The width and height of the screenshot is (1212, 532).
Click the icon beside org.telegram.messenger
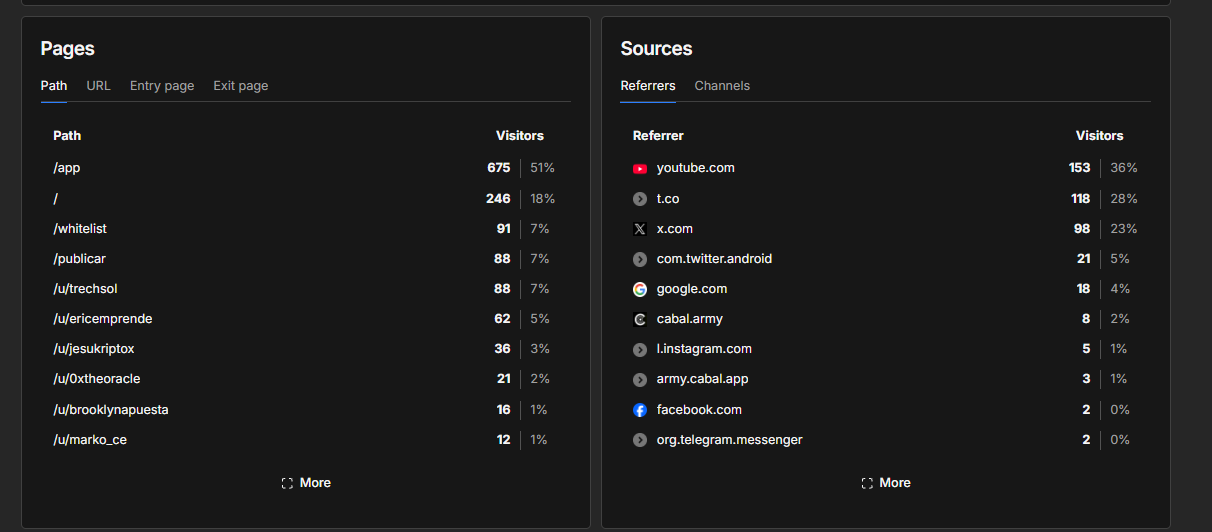tap(640, 440)
